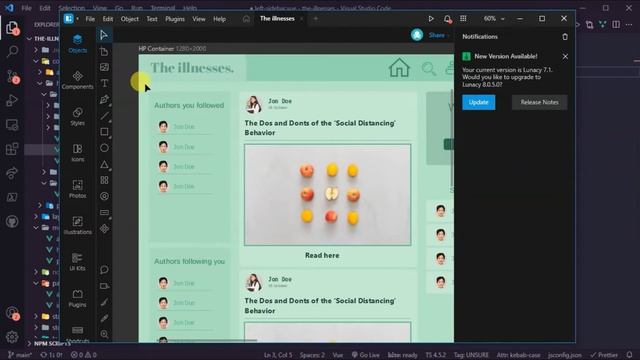
Task: Open Lunacy Edit menu
Action: (x=108, y=19)
